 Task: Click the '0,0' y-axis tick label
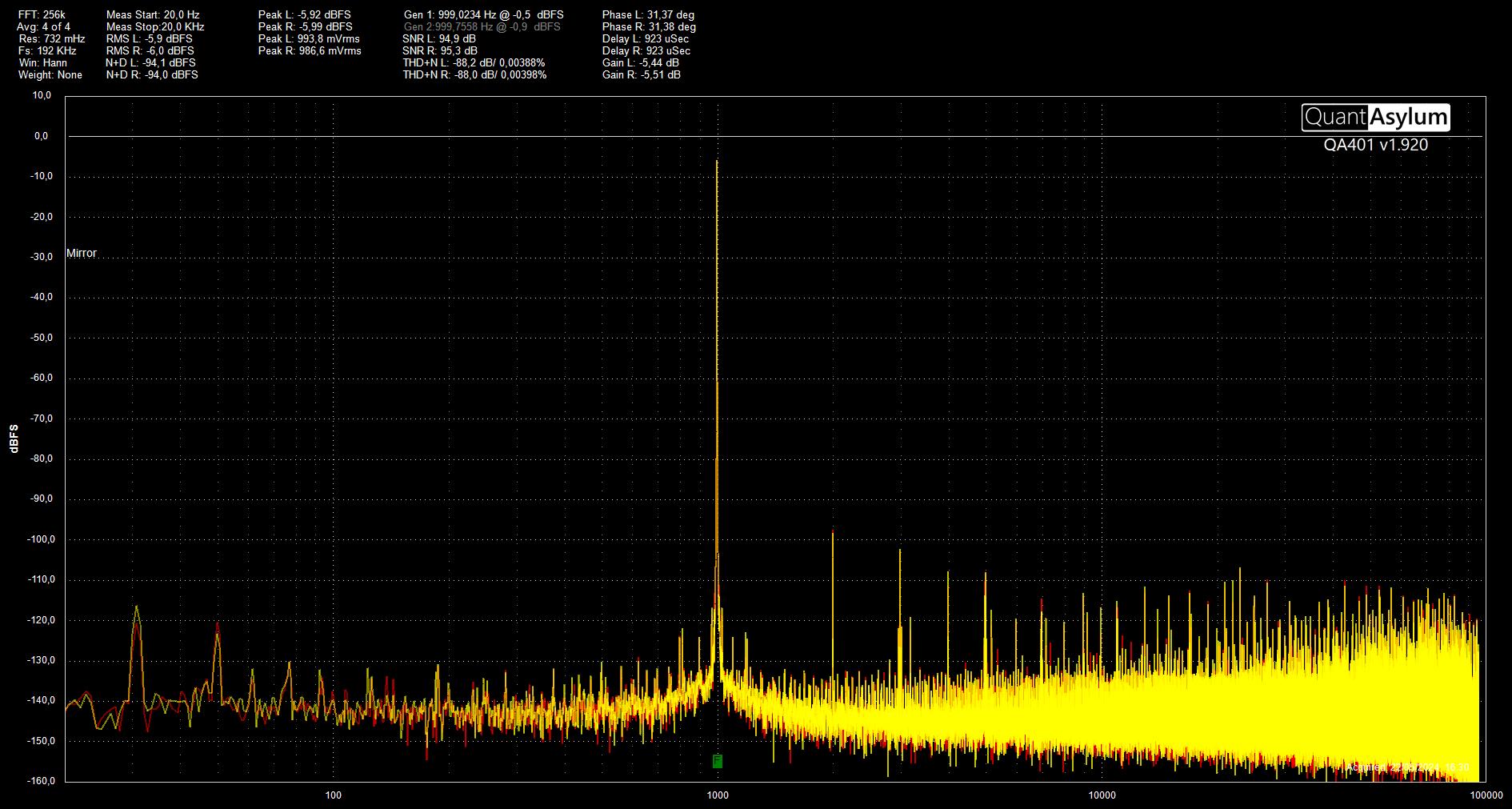[41, 136]
